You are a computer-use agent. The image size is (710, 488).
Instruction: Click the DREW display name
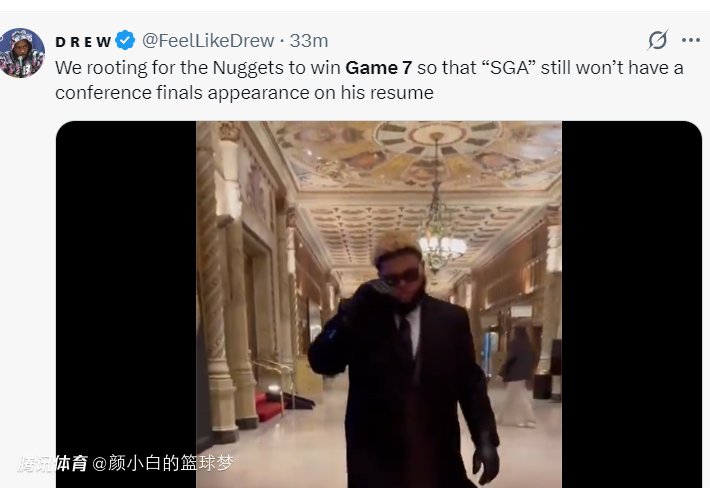click(x=83, y=42)
